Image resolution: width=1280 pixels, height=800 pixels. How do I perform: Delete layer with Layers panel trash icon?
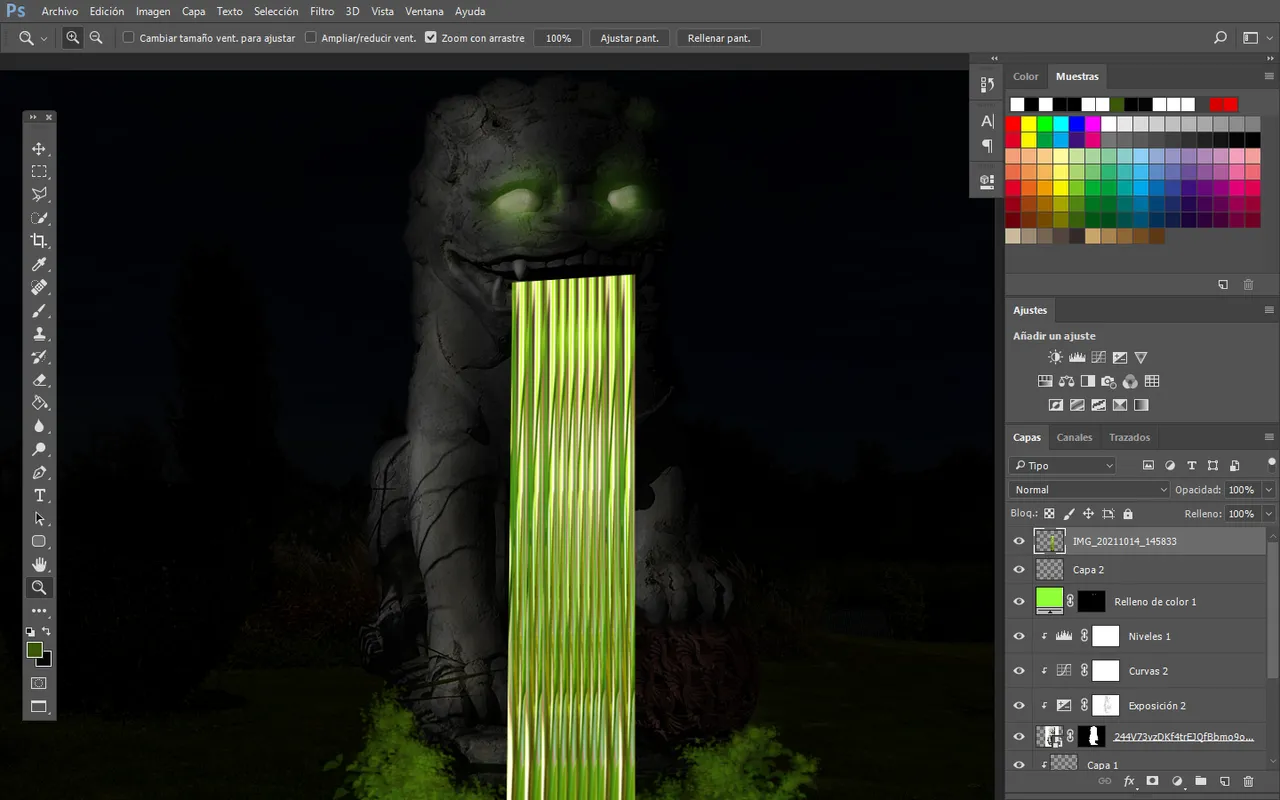(1248, 781)
